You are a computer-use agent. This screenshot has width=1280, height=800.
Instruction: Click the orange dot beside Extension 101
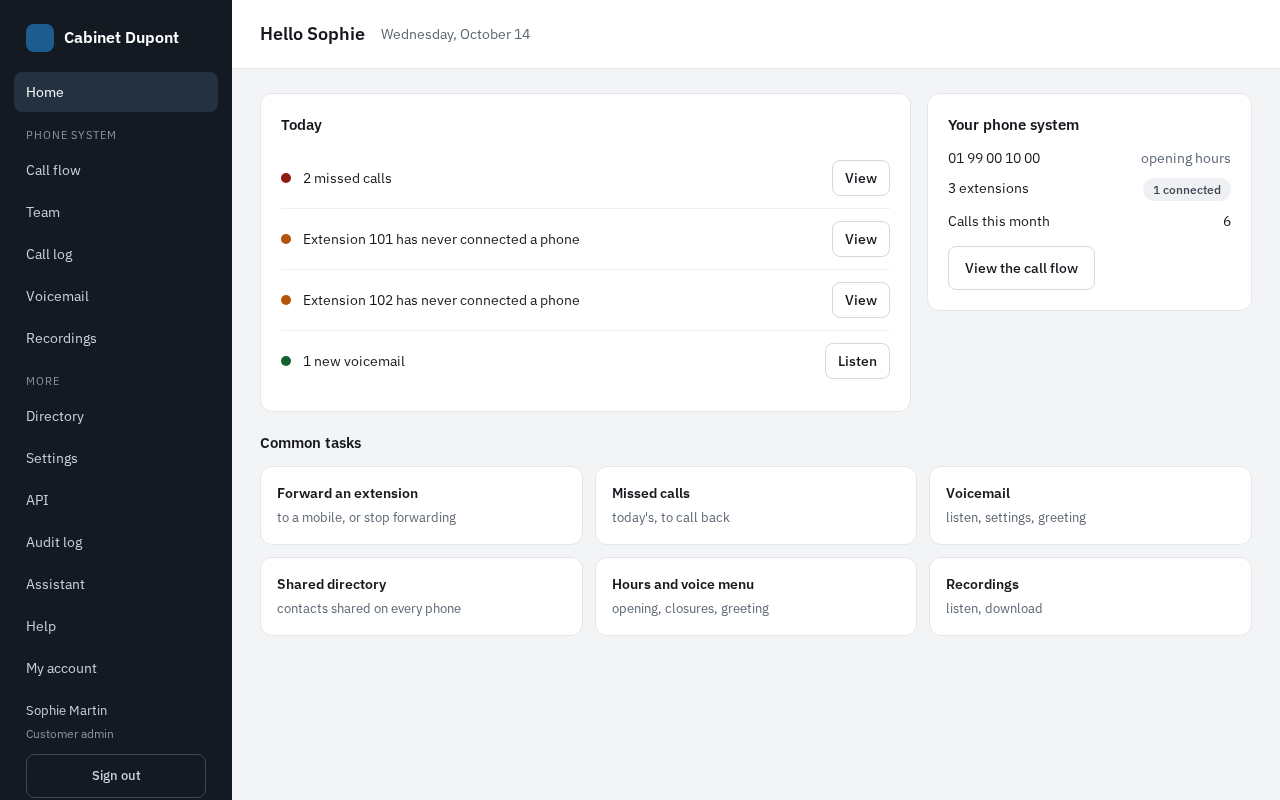tap(286, 239)
